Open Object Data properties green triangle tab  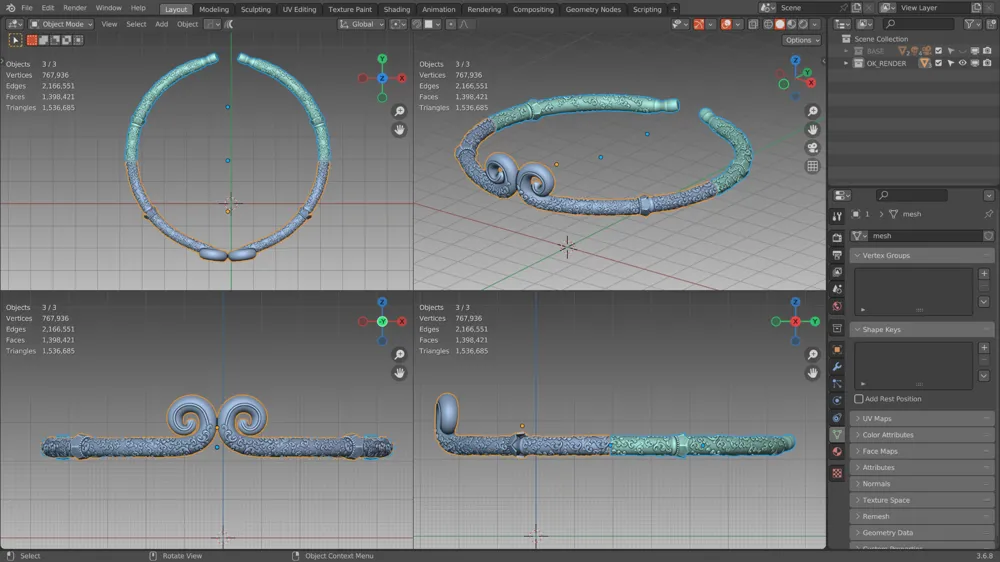point(837,434)
